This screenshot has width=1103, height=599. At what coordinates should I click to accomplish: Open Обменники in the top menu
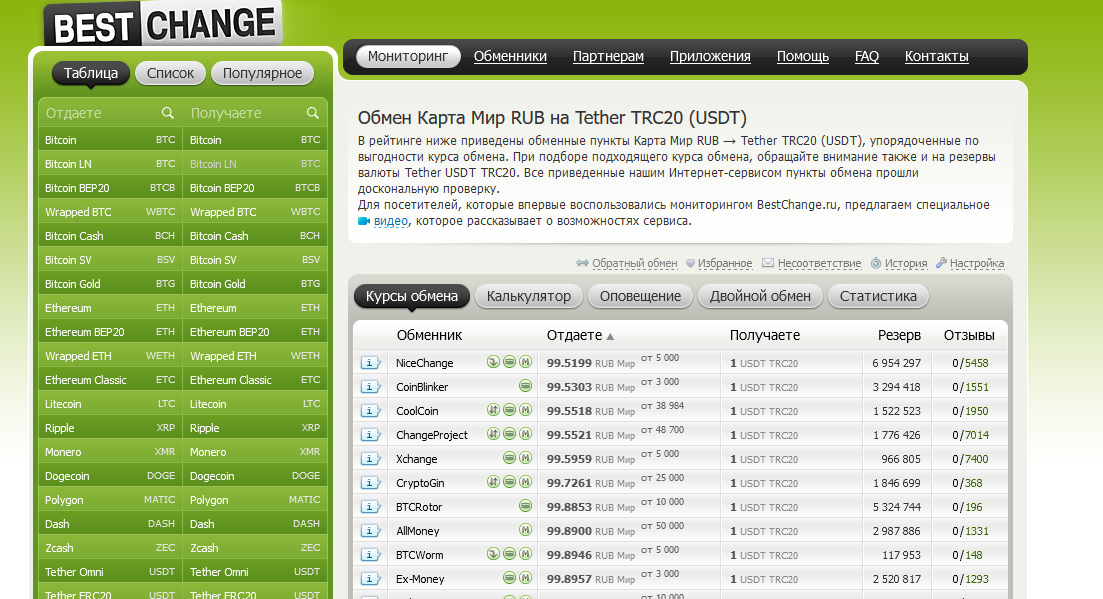510,56
